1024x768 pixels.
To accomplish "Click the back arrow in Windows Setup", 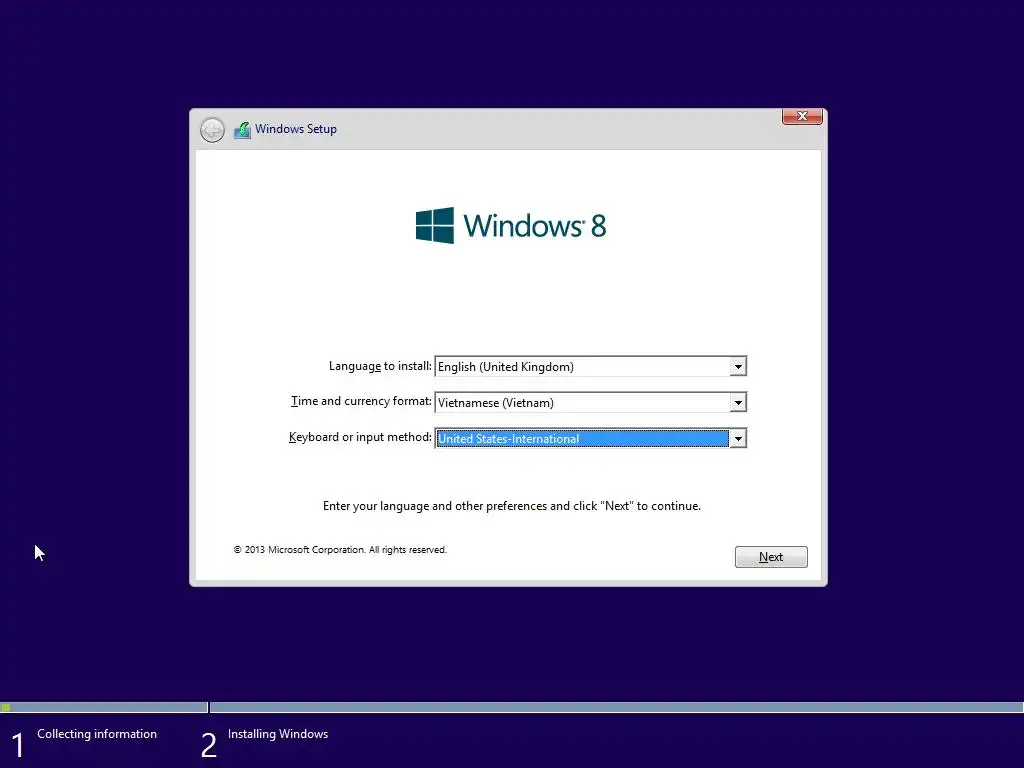I will coord(212,130).
